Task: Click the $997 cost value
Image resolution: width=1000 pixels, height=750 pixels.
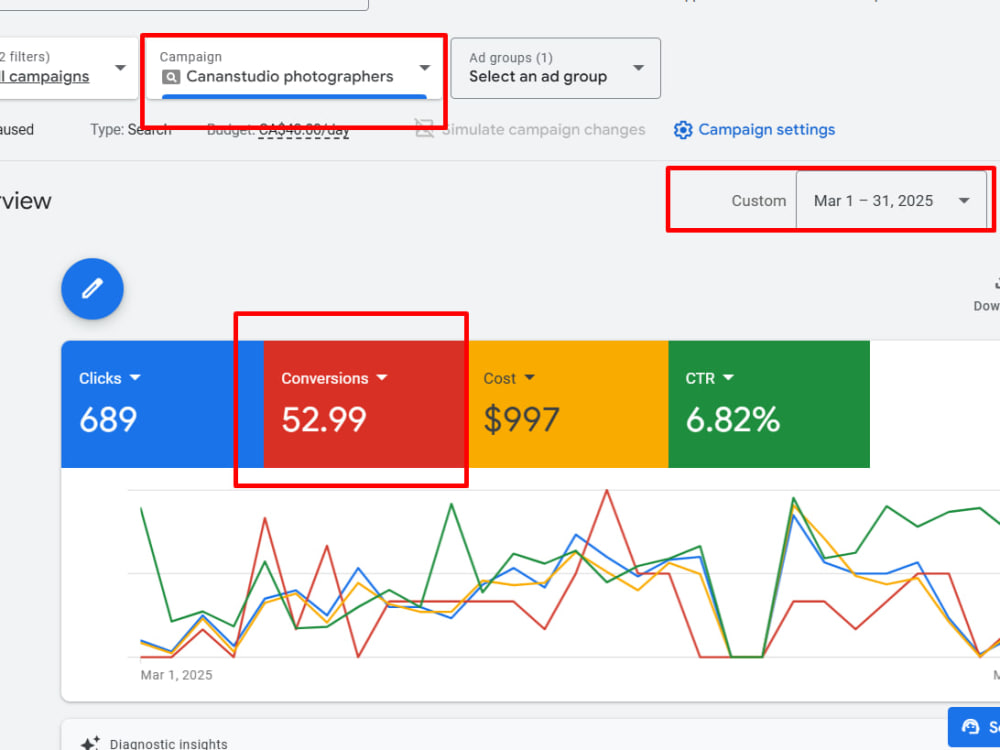Action: [x=521, y=420]
